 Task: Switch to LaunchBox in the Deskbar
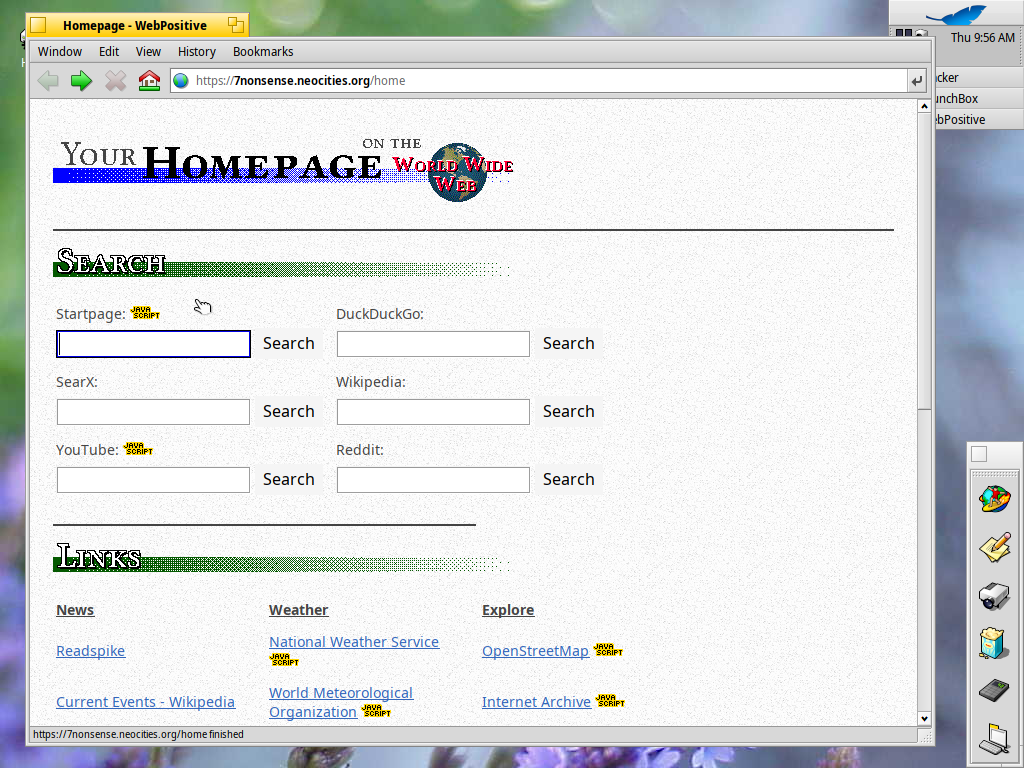coord(978,99)
